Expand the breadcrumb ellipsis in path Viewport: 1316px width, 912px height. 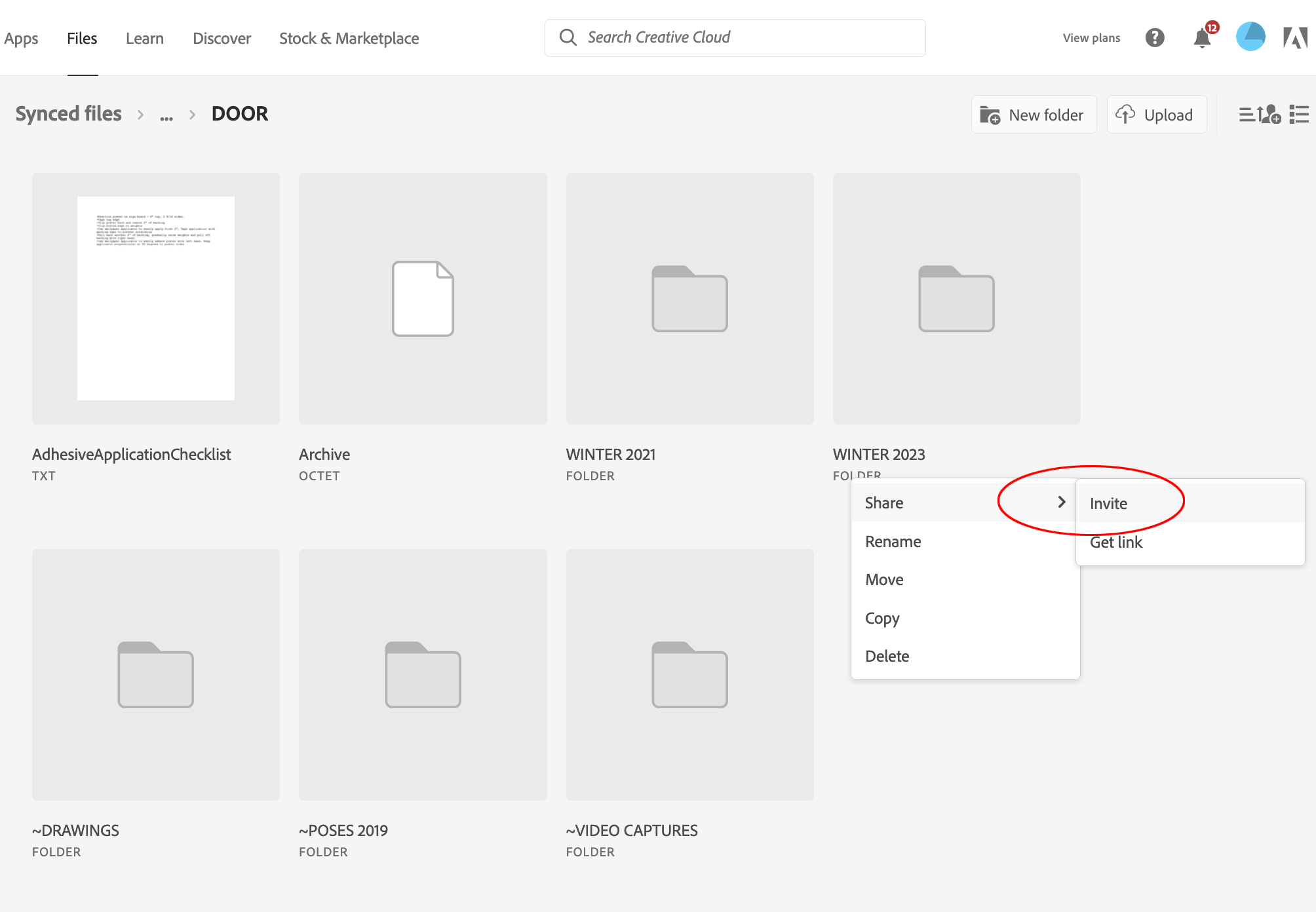tap(167, 115)
